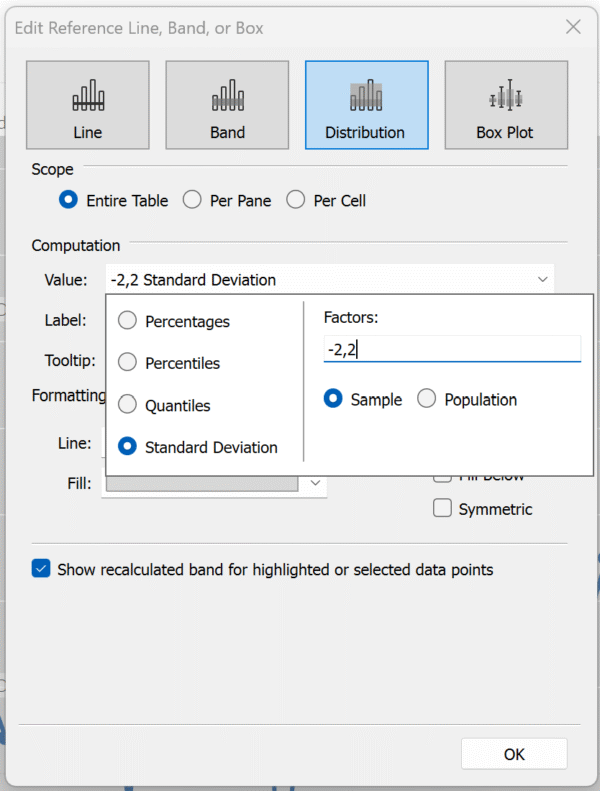The image size is (600, 791).
Task: Click the Factors input field
Action: (452, 349)
